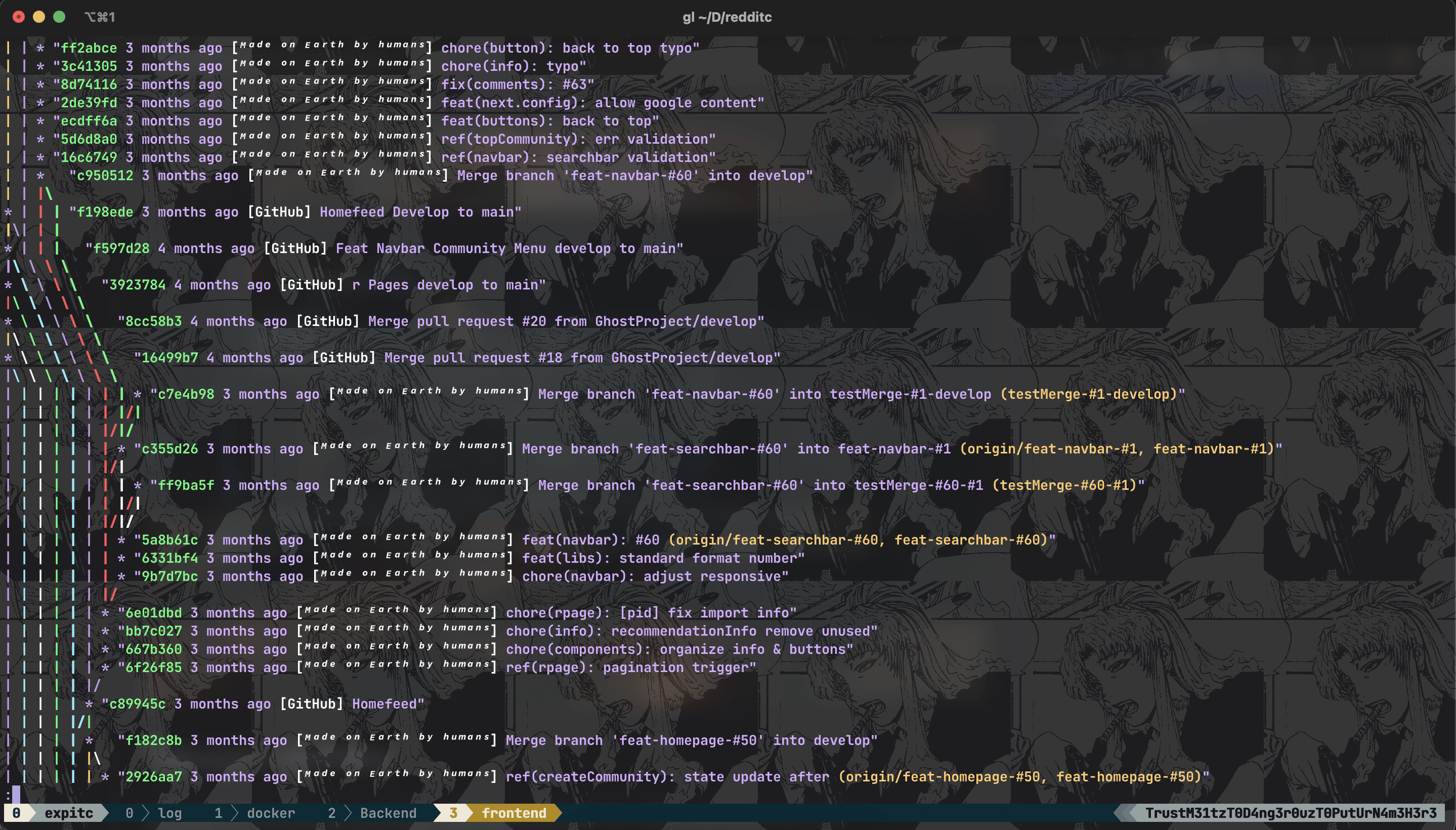Click message 'ref(rpage): pagination trigger'

click(x=627, y=668)
